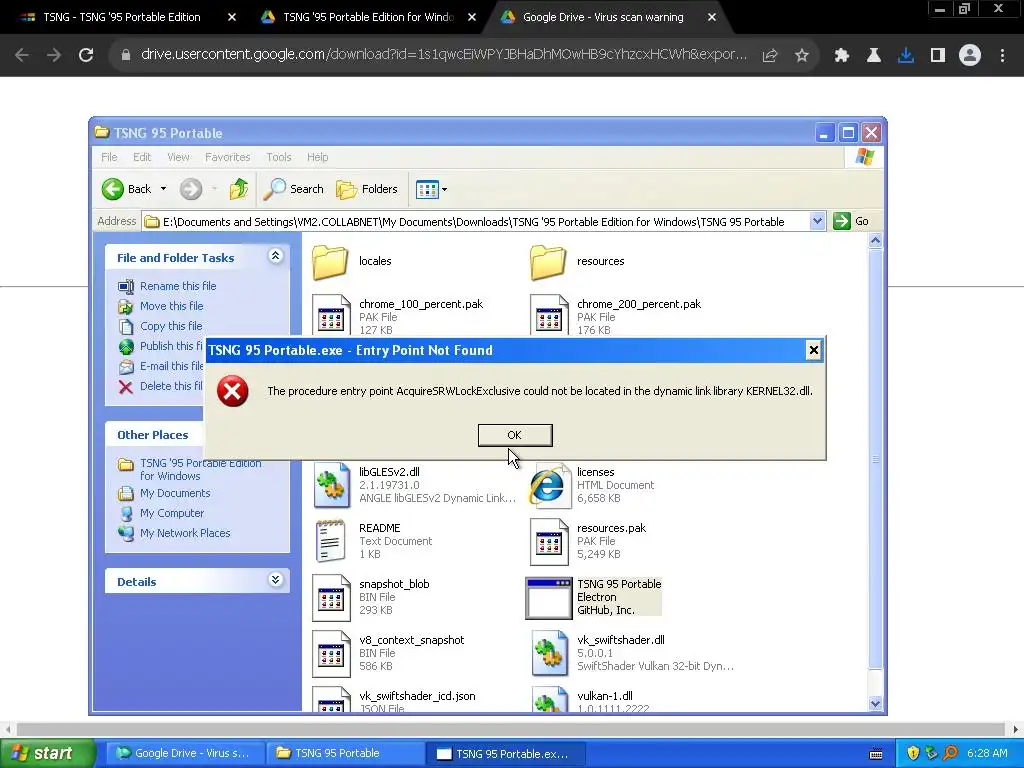Open the File menu in Explorer
This screenshot has width=1024, height=768.
coord(109,157)
